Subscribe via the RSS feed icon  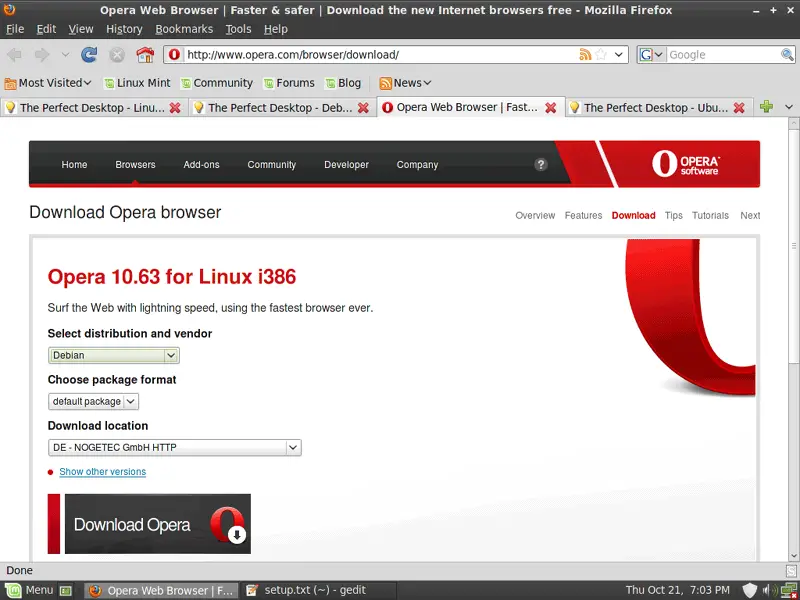[x=585, y=54]
